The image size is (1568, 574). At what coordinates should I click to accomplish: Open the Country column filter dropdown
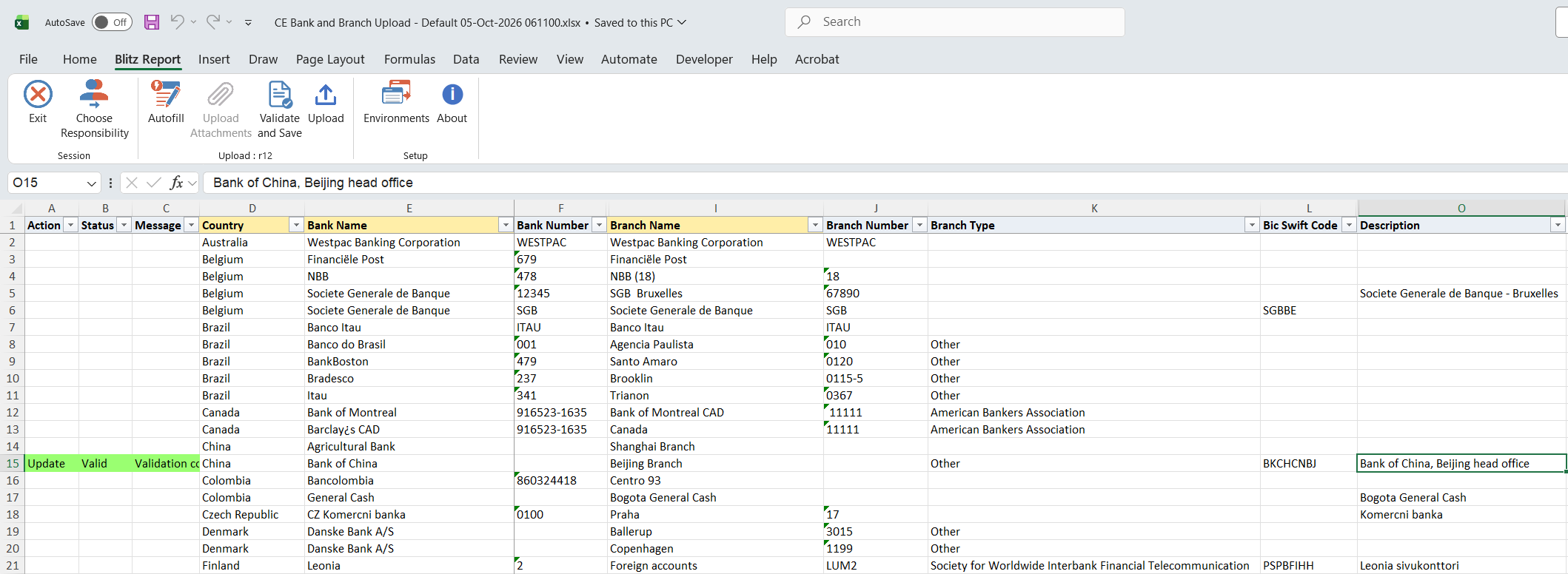coord(296,225)
